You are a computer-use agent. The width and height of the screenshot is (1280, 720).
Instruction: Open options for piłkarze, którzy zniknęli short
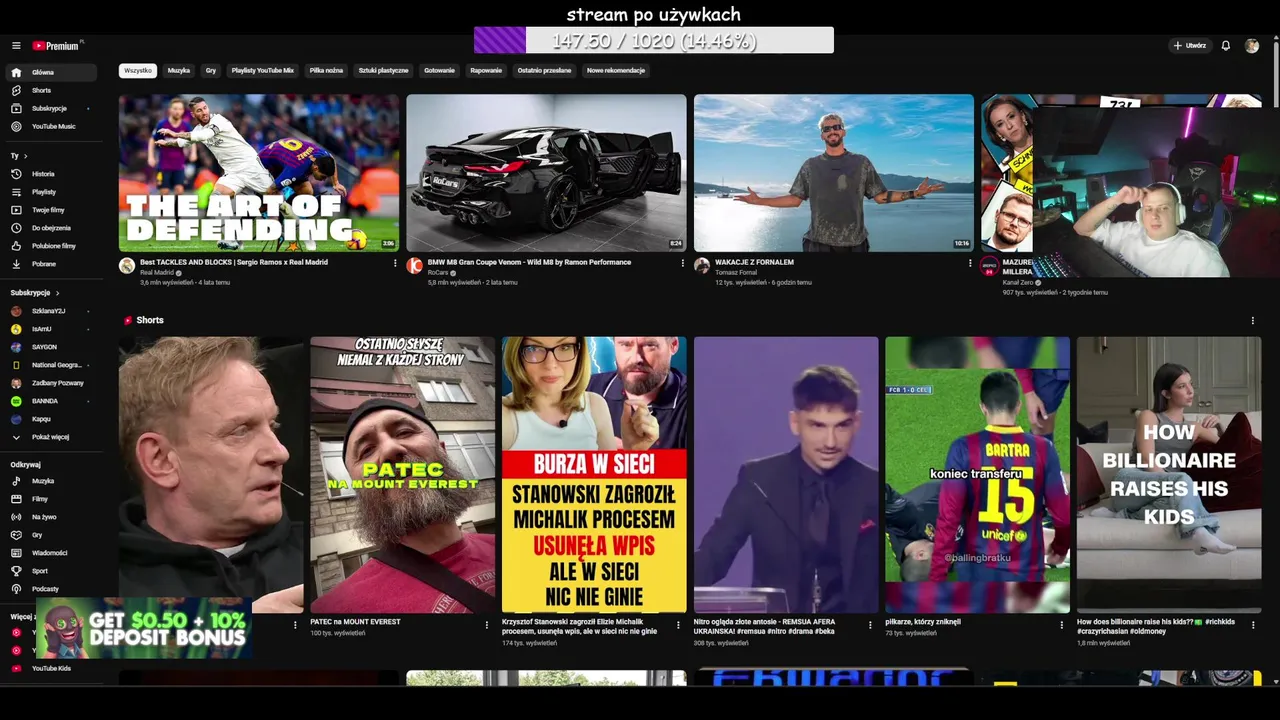click(x=1062, y=625)
